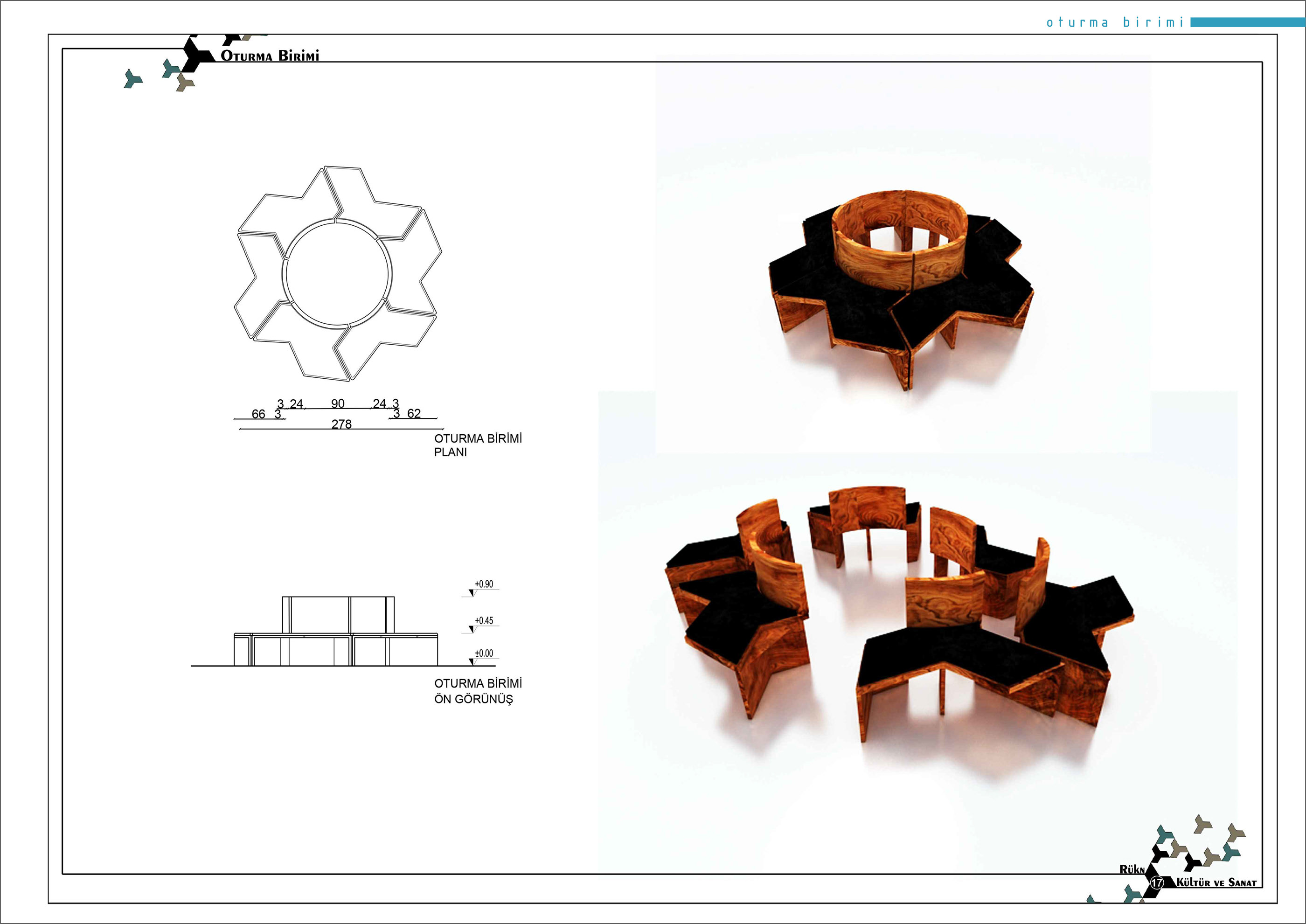Click the center dimension value "90"
The width and height of the screenshot is (1306, 924).
(x=338, y=403)
